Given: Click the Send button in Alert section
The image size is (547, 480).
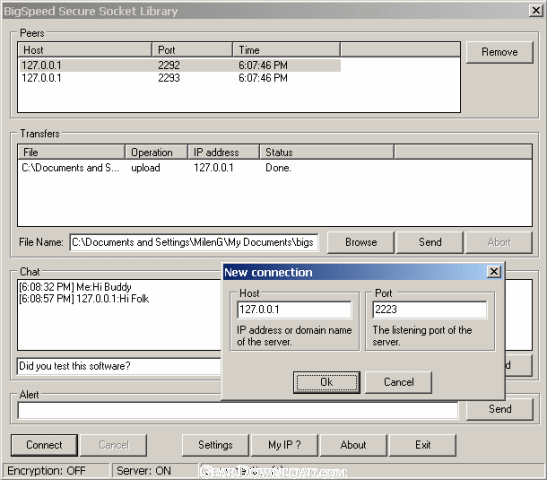Looking at the screenshot, I should 500,409.
